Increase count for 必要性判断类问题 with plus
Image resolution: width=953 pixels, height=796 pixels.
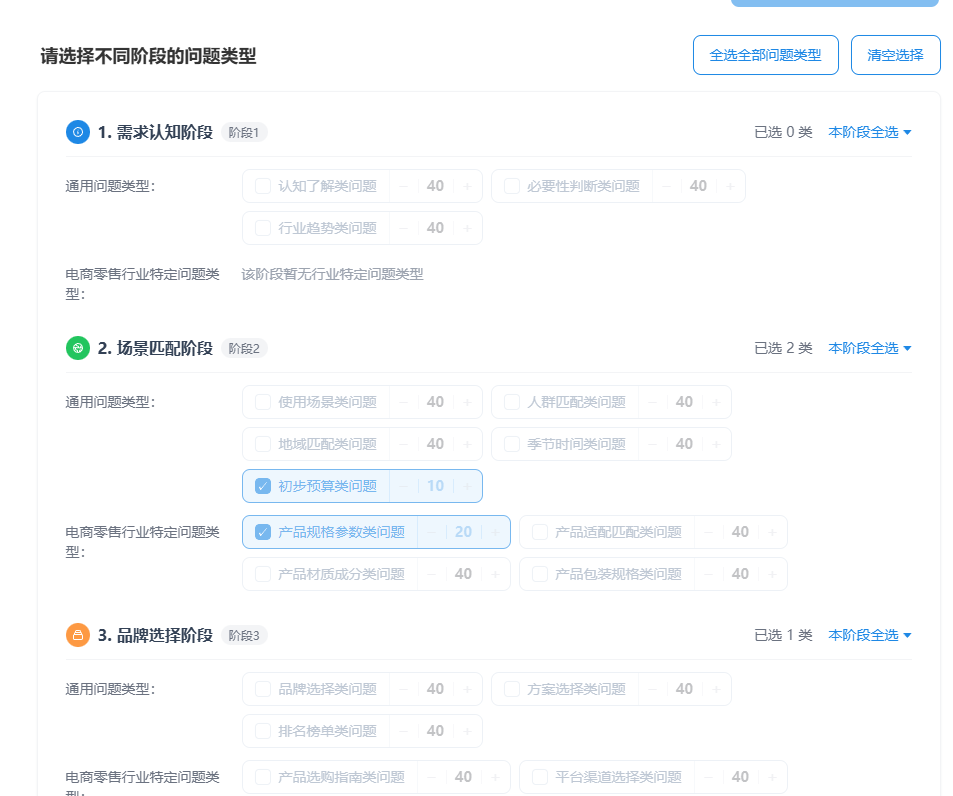coord(731,186)
